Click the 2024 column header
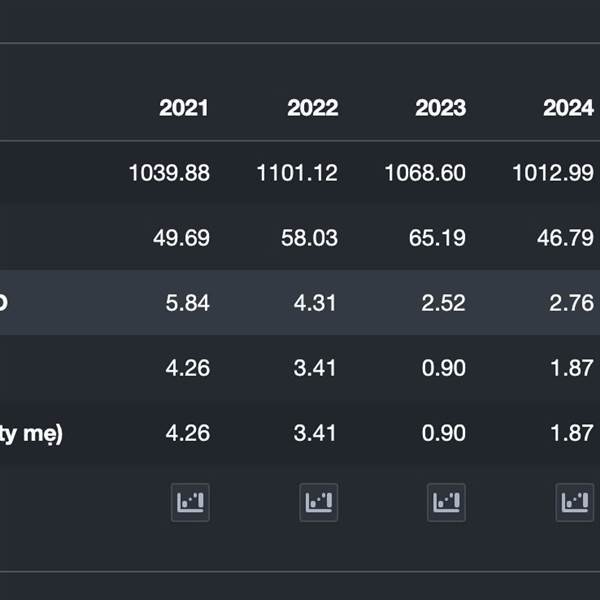The height and width of the screenshot is (600, 600). point(568,108)
